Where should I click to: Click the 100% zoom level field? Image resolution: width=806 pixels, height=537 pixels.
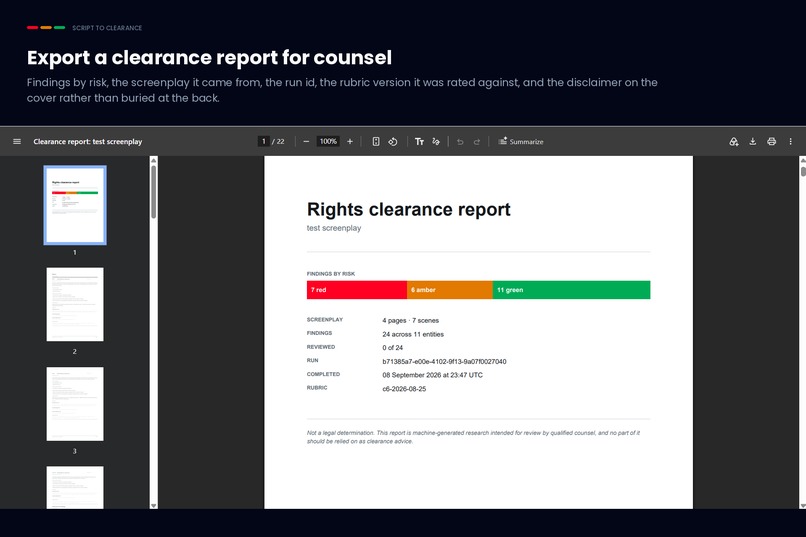328,141
